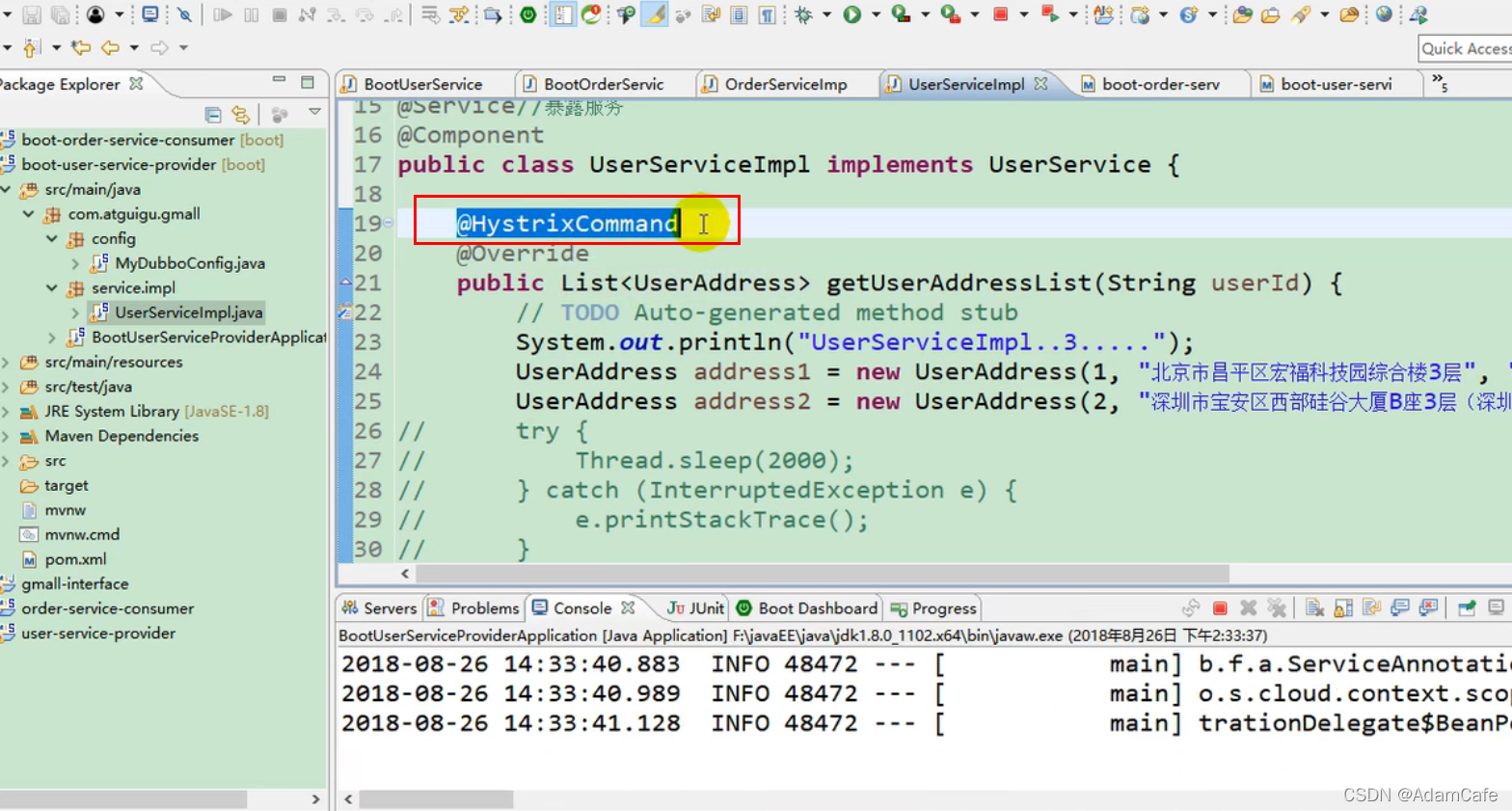Collapse the method fold marker at line 19
This screenshot has width=1512, height=811.
click(x=388, y=223)
